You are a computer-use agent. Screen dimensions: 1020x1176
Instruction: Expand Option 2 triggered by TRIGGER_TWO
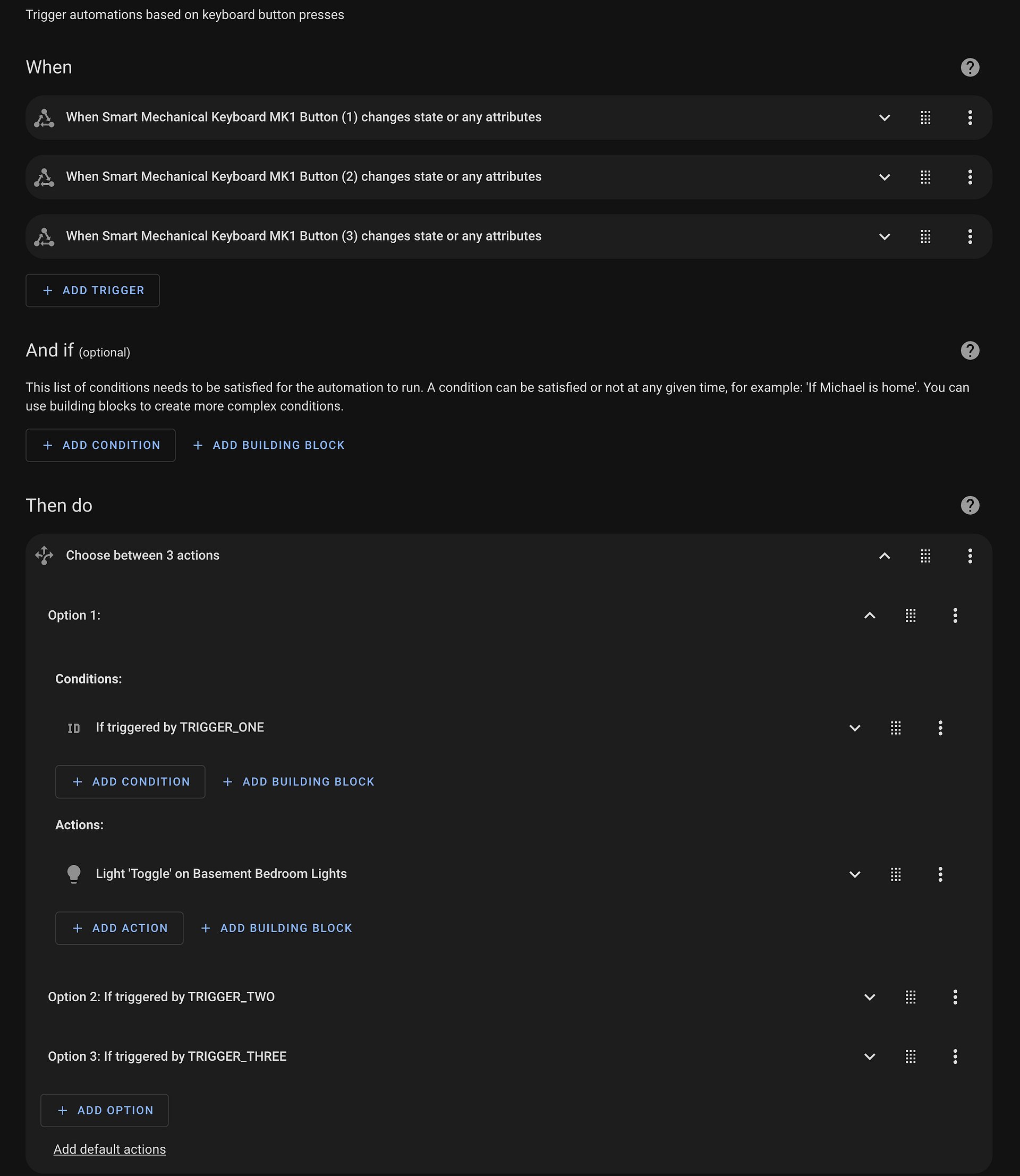tap(869, 998)
